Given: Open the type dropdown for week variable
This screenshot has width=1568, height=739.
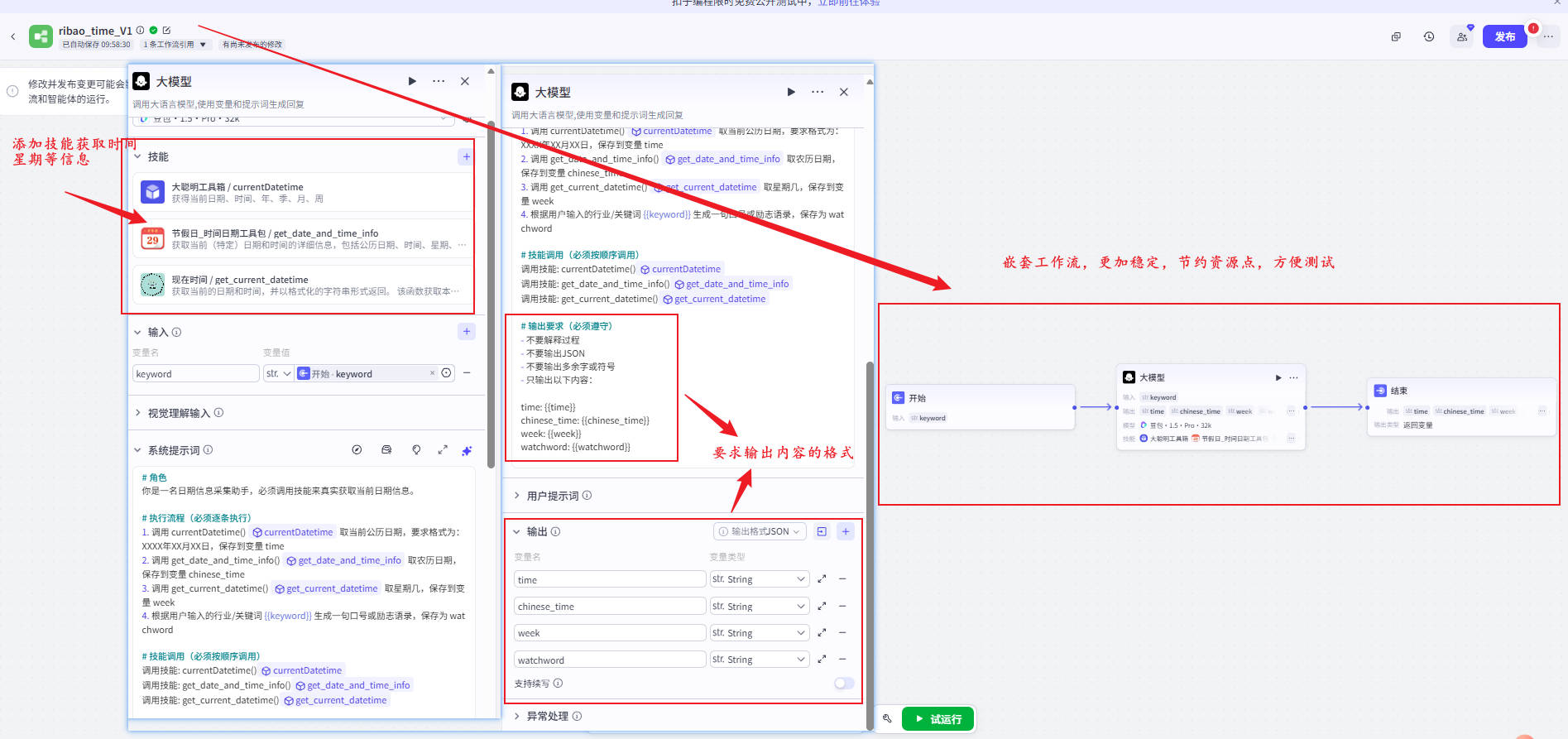Looking at the screenshot, I should [759, 633].
